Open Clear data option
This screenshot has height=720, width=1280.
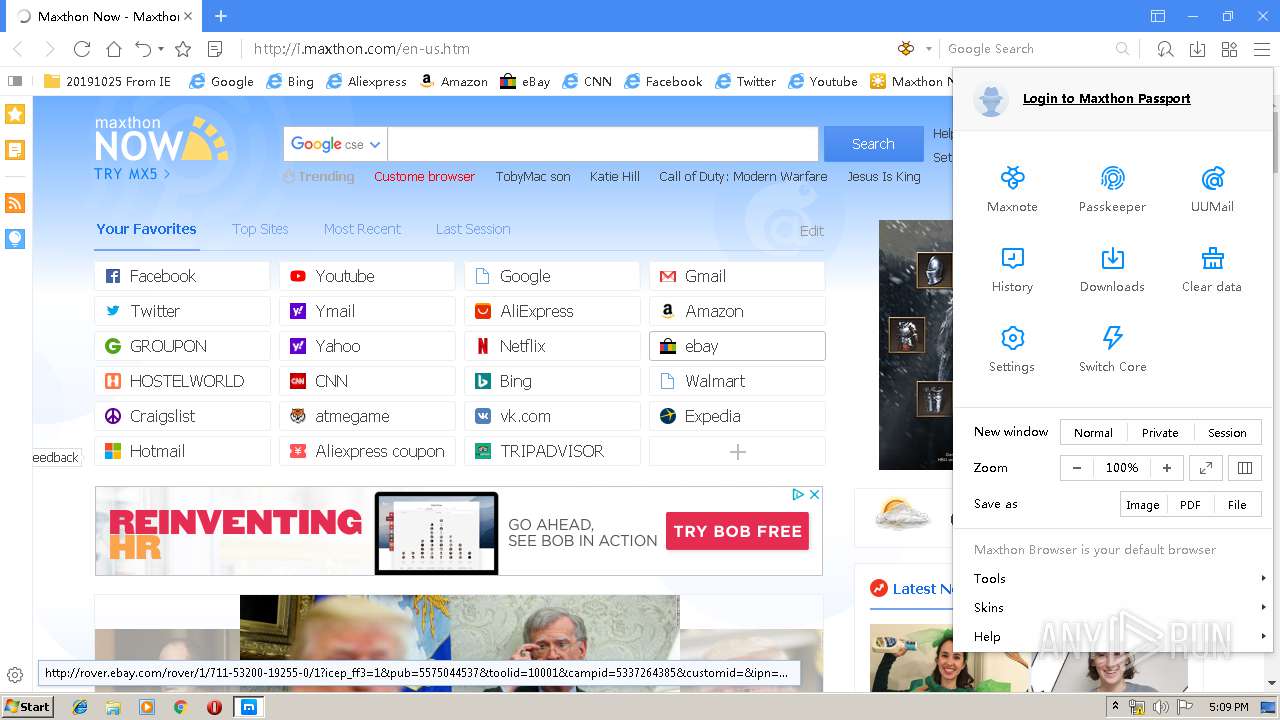(1212, 269)
